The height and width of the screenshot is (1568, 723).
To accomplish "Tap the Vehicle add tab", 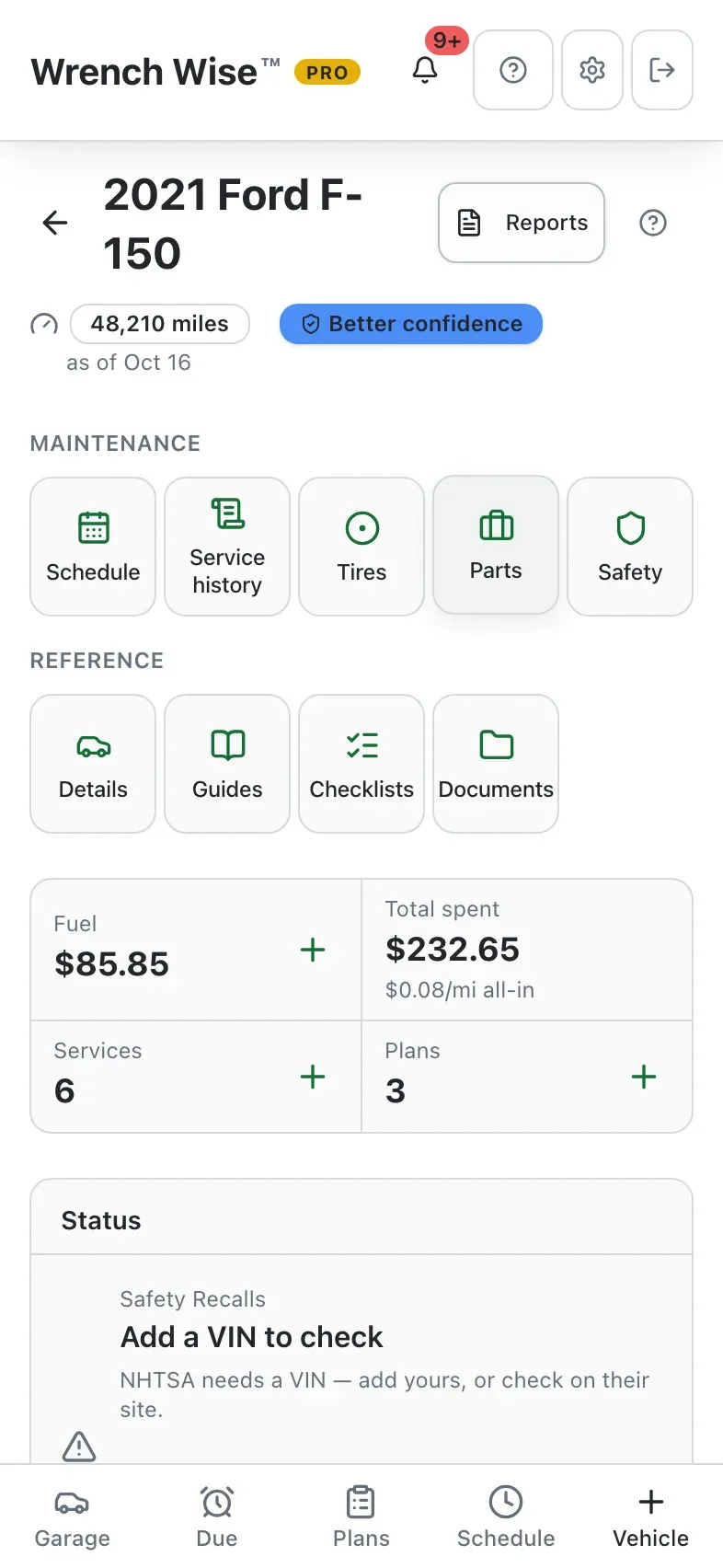I will pyautogui.click(x=651, y=1516).
